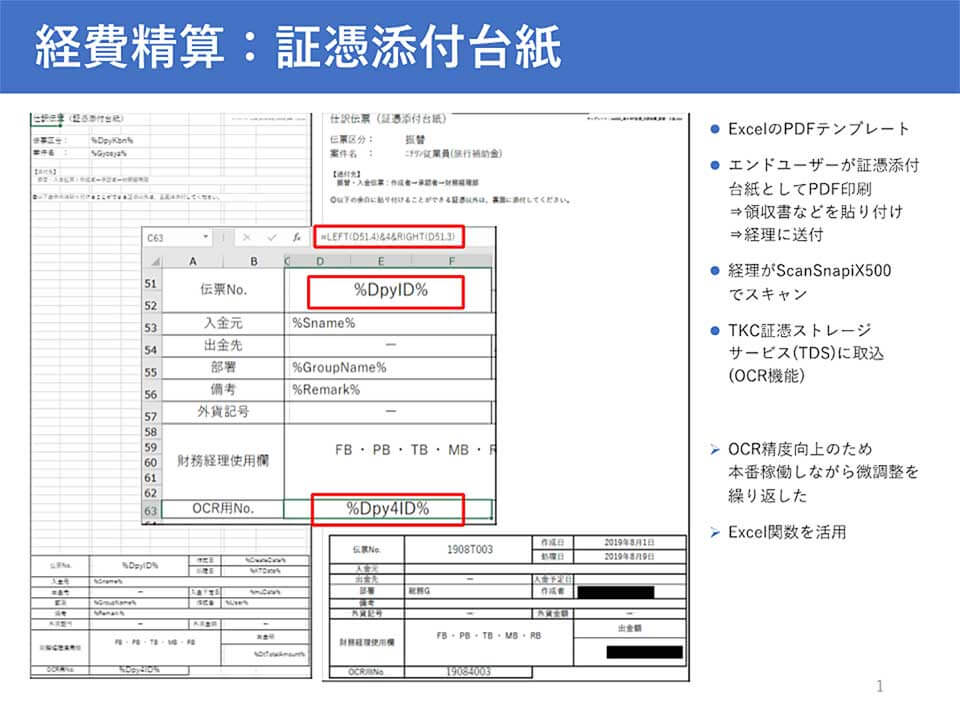Click OCR number 19084003 in the PDF sample
This screenshot has height=702, width=960.
click(x=468, y=672)
